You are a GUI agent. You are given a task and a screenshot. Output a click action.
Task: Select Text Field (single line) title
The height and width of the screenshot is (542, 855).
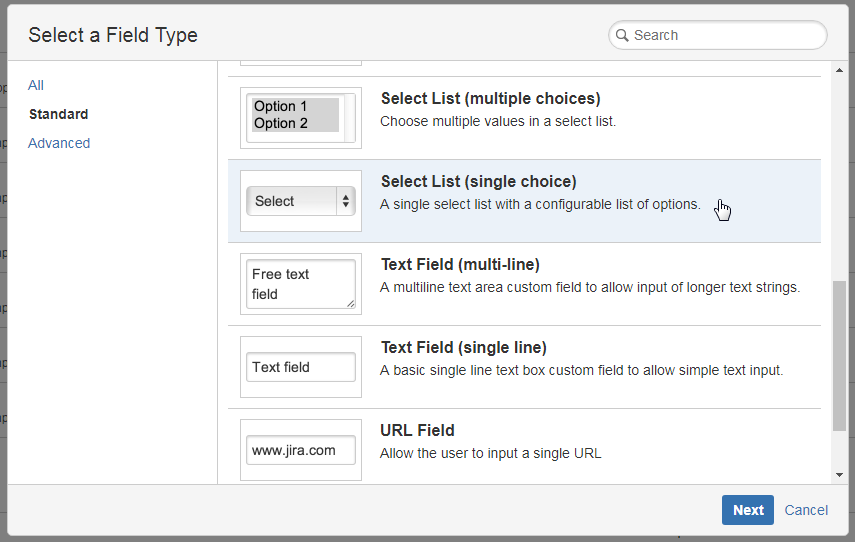pyautogui.click(x=463, y=348)
